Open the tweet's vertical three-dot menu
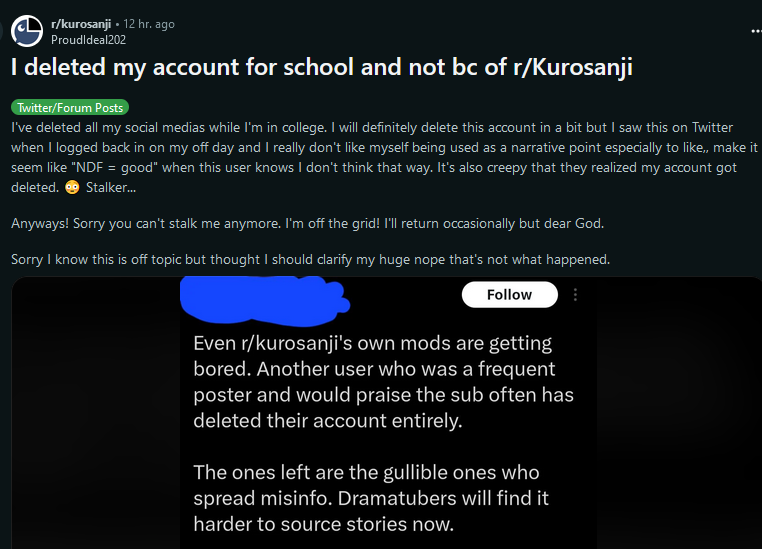This screenshot has height=549, width=762. [575, 294]
